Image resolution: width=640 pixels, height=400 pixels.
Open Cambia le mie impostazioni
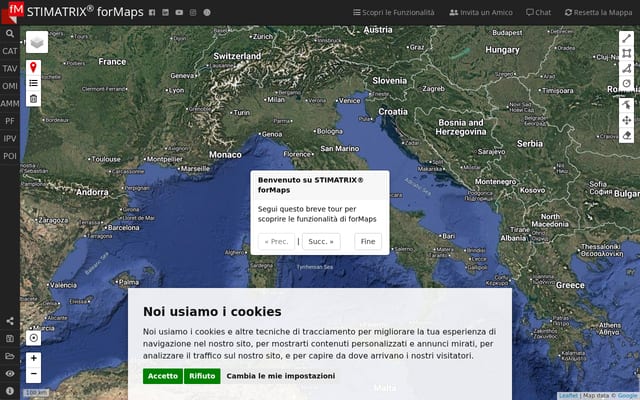[281, 376]
